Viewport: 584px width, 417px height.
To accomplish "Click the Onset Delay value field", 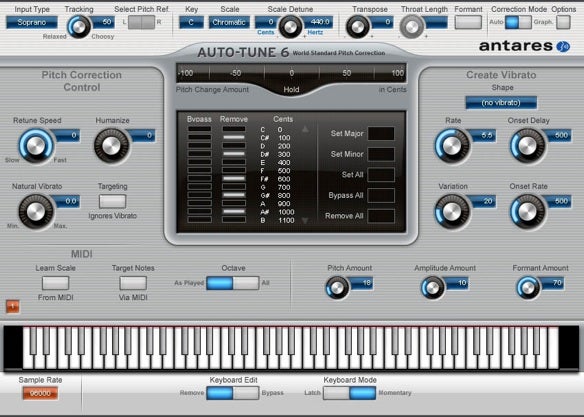I will coord(559,135).
